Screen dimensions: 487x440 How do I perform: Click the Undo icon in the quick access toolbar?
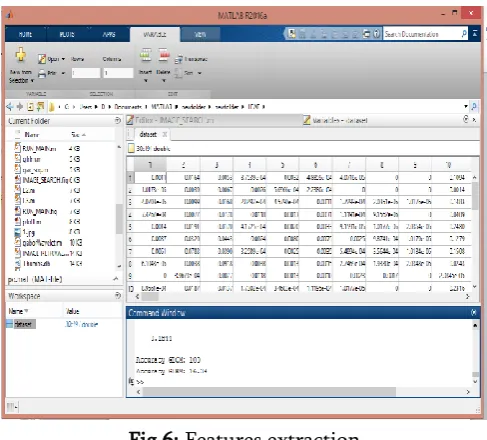[345, 34]
